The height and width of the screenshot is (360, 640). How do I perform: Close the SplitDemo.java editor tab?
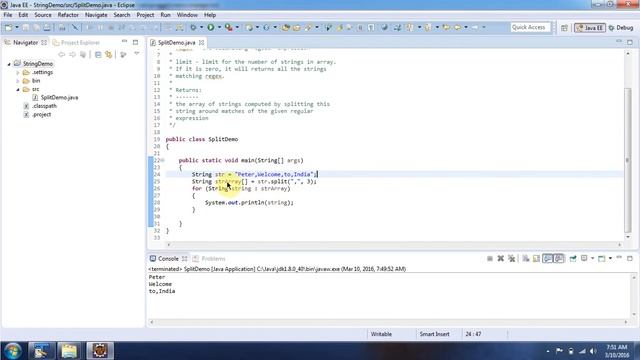(x=202, y=42)
